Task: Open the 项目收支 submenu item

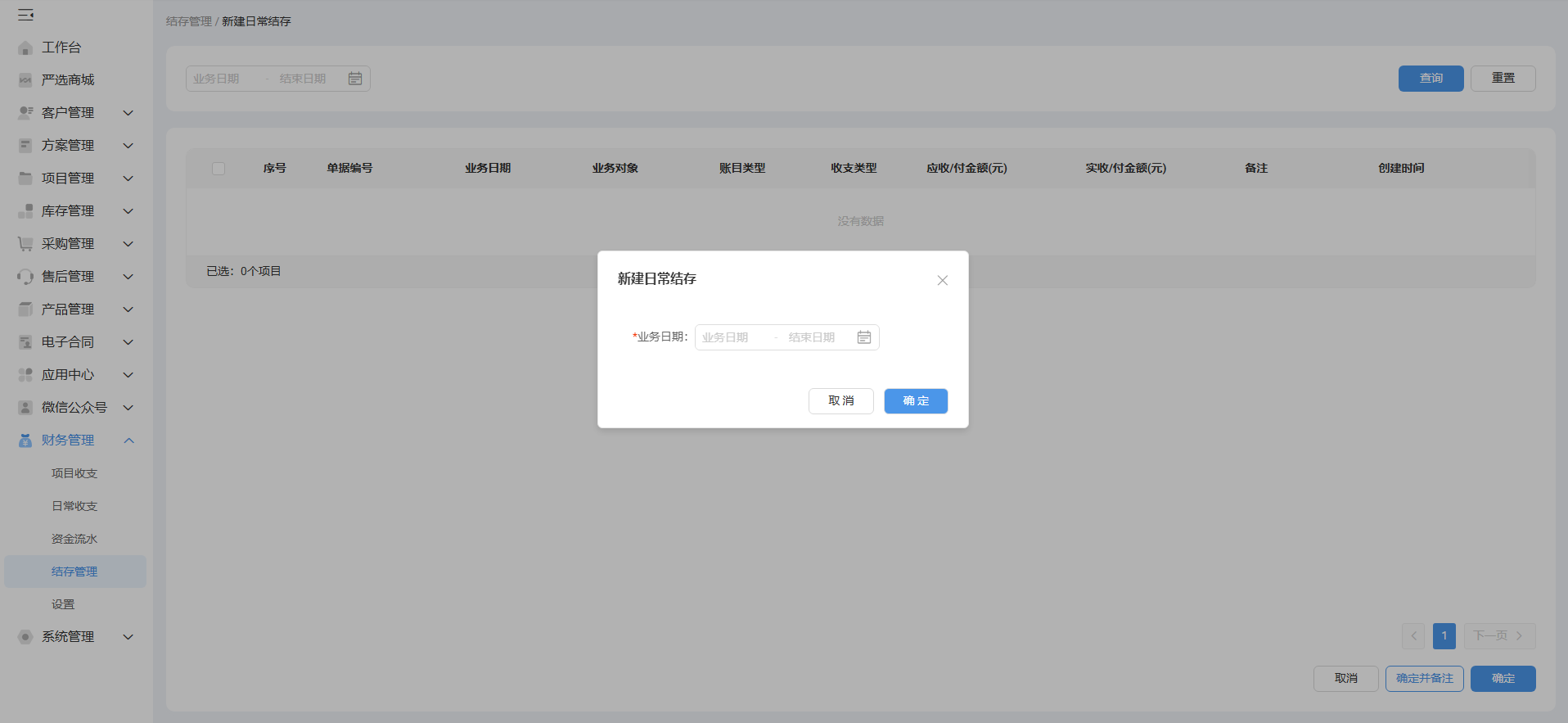Action: tap(74, 473)
